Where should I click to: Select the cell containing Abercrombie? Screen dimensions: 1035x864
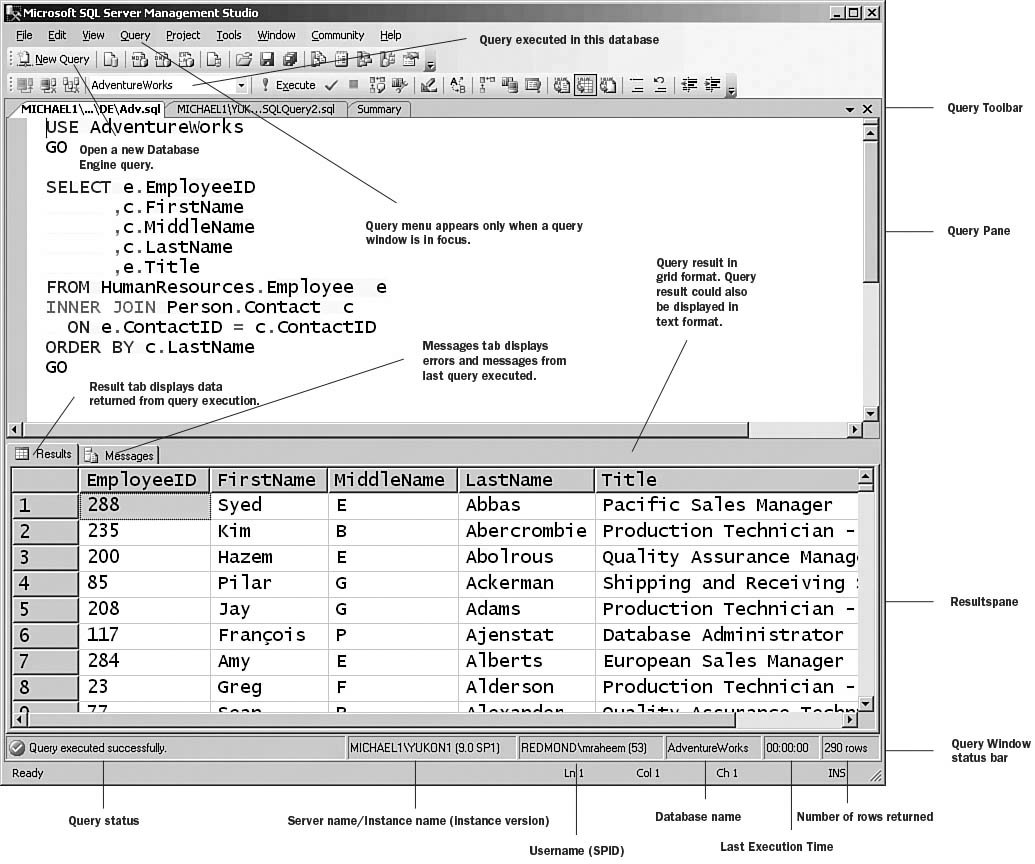tap(526, 531)
